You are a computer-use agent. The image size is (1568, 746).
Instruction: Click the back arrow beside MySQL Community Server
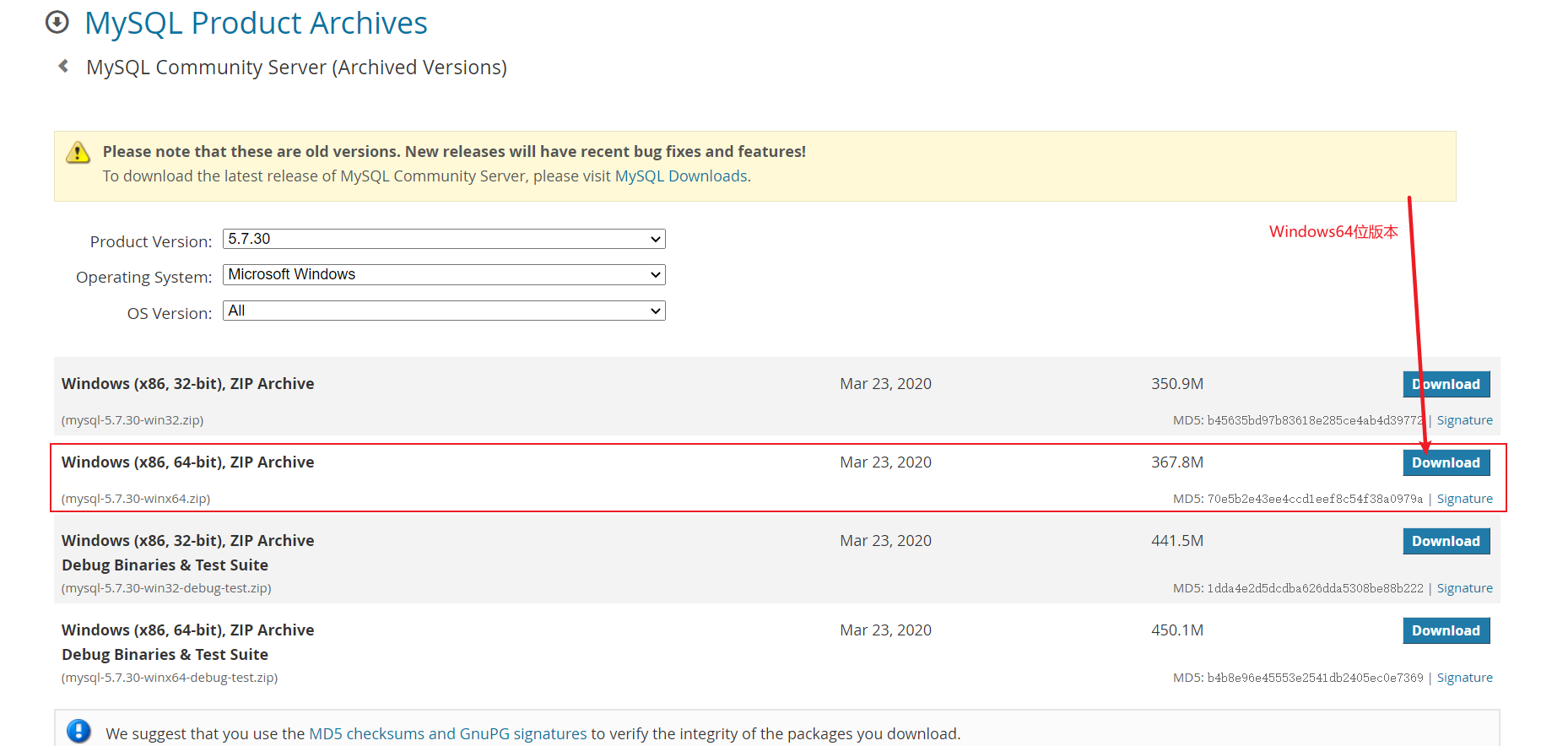coord(63,66)
